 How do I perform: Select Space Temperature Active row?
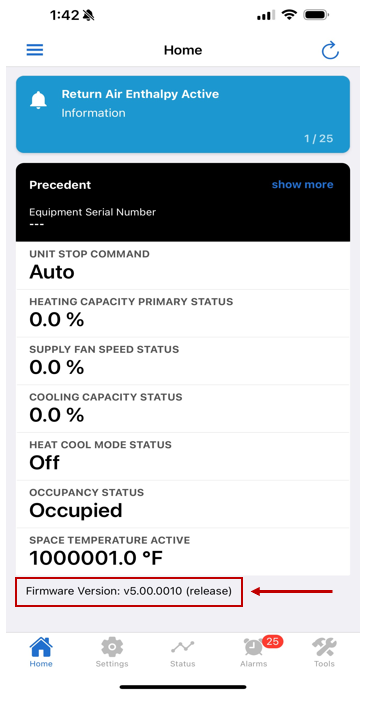[183, 552]
